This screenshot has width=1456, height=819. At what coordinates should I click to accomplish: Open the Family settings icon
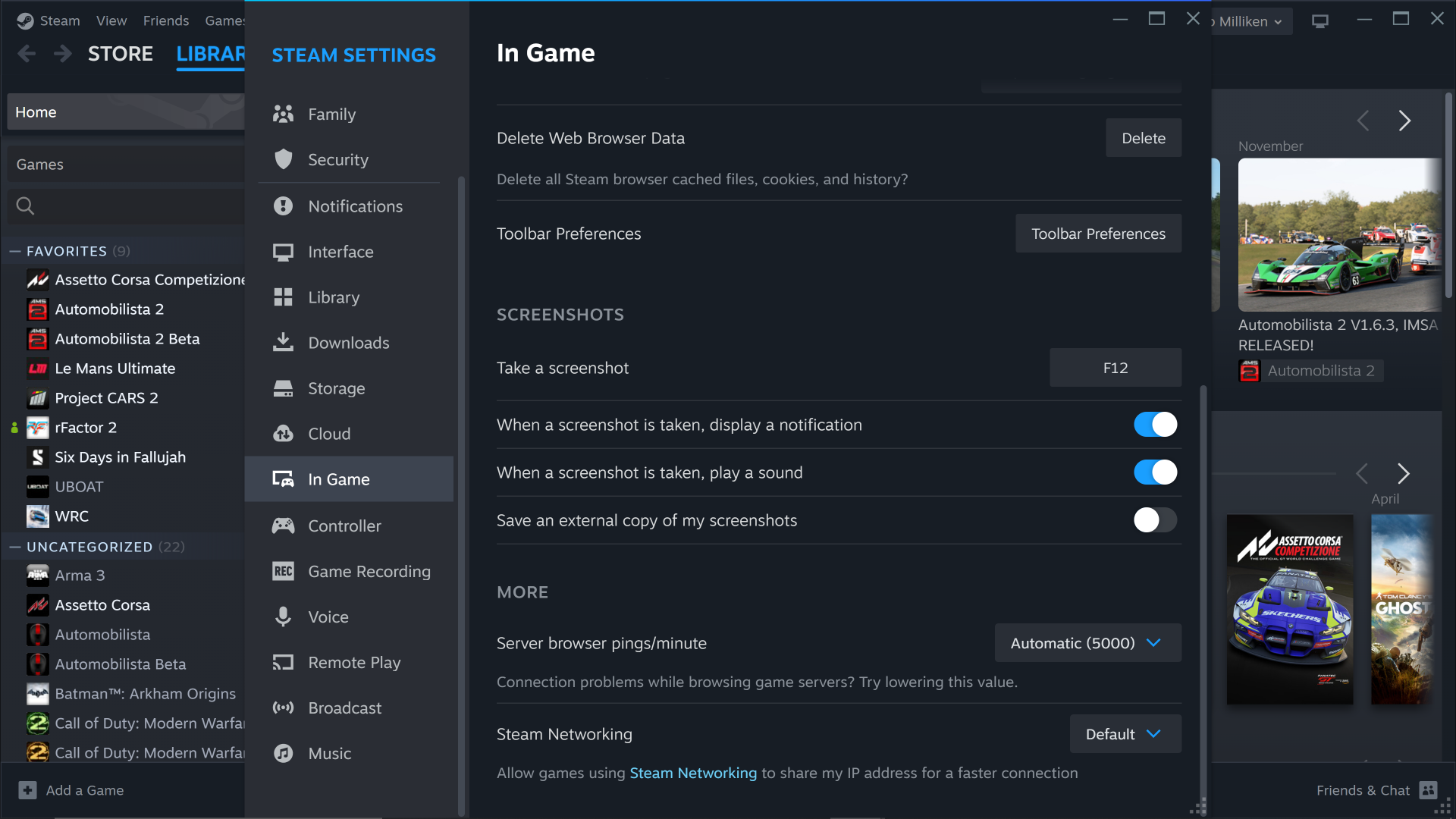283,115
